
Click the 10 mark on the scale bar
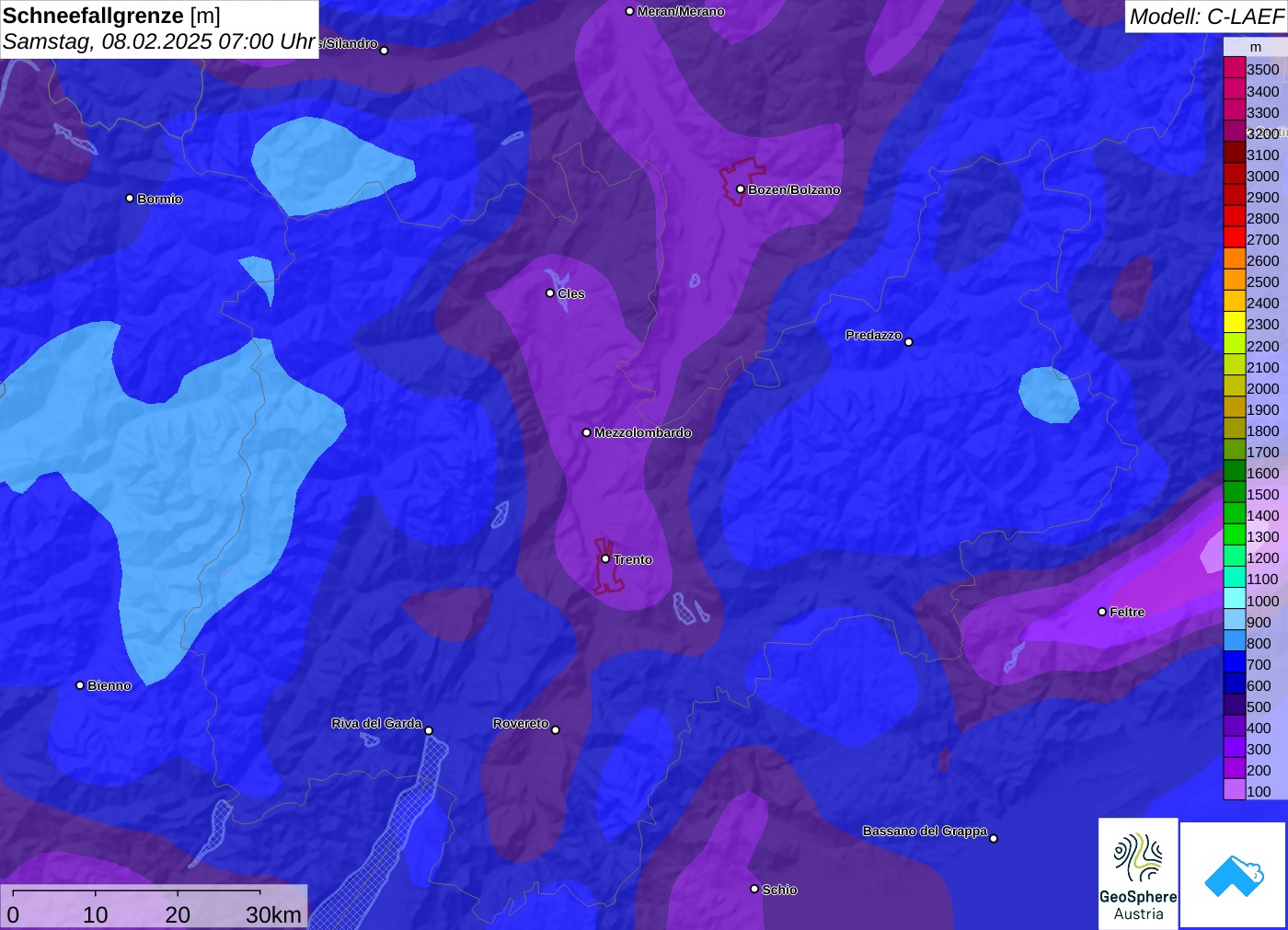click(95, 914)
